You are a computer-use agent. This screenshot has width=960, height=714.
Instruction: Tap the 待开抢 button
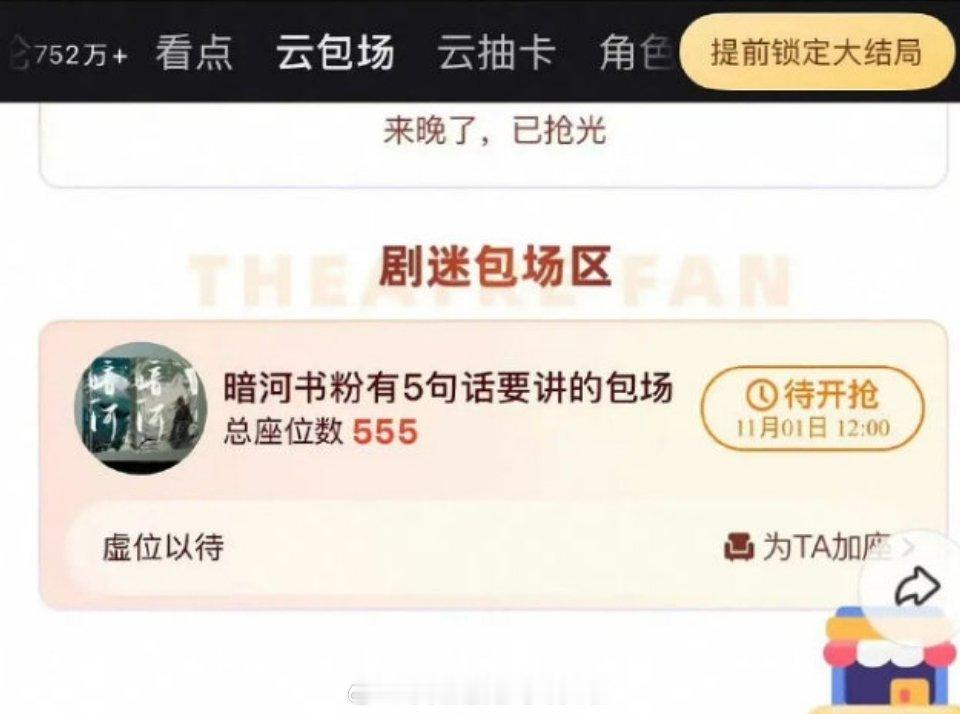click(812, 408)
